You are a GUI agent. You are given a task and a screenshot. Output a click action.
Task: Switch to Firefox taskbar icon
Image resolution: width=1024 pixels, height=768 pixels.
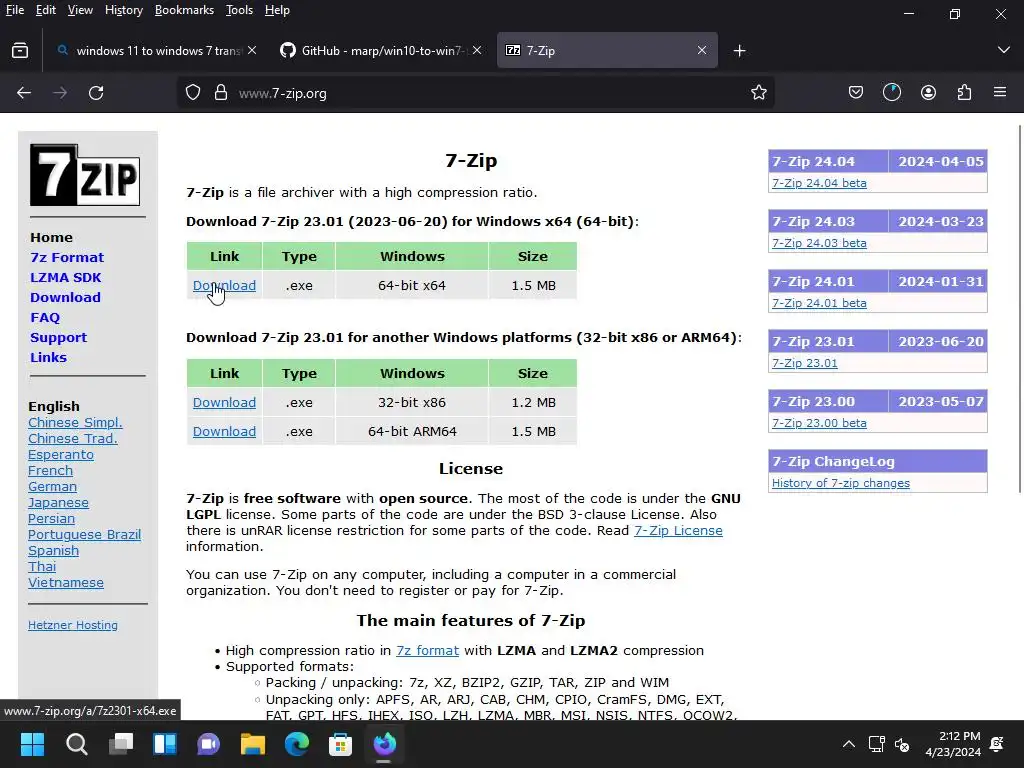tap(385, 744)
